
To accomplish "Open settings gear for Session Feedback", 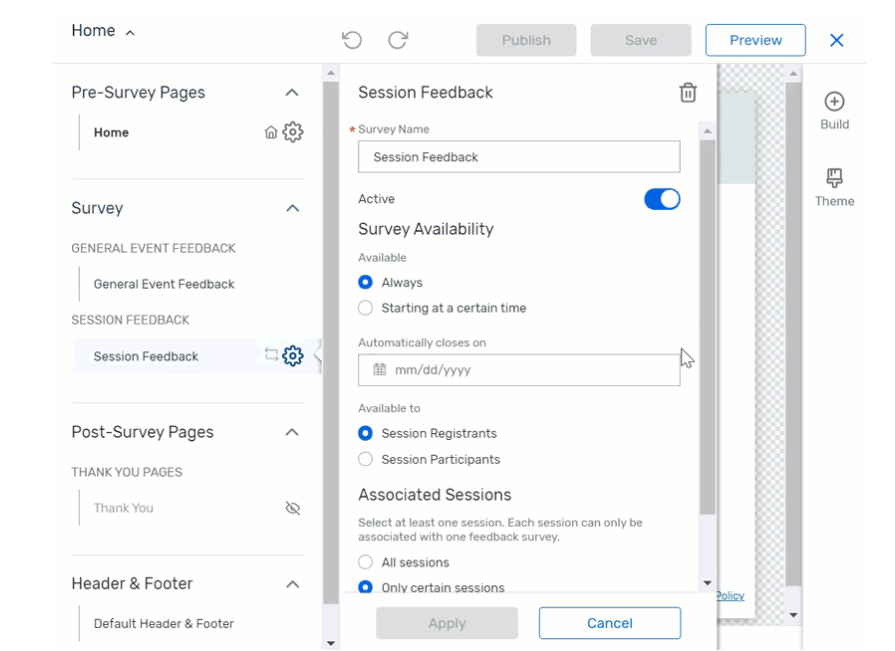I will coord(293,355).
